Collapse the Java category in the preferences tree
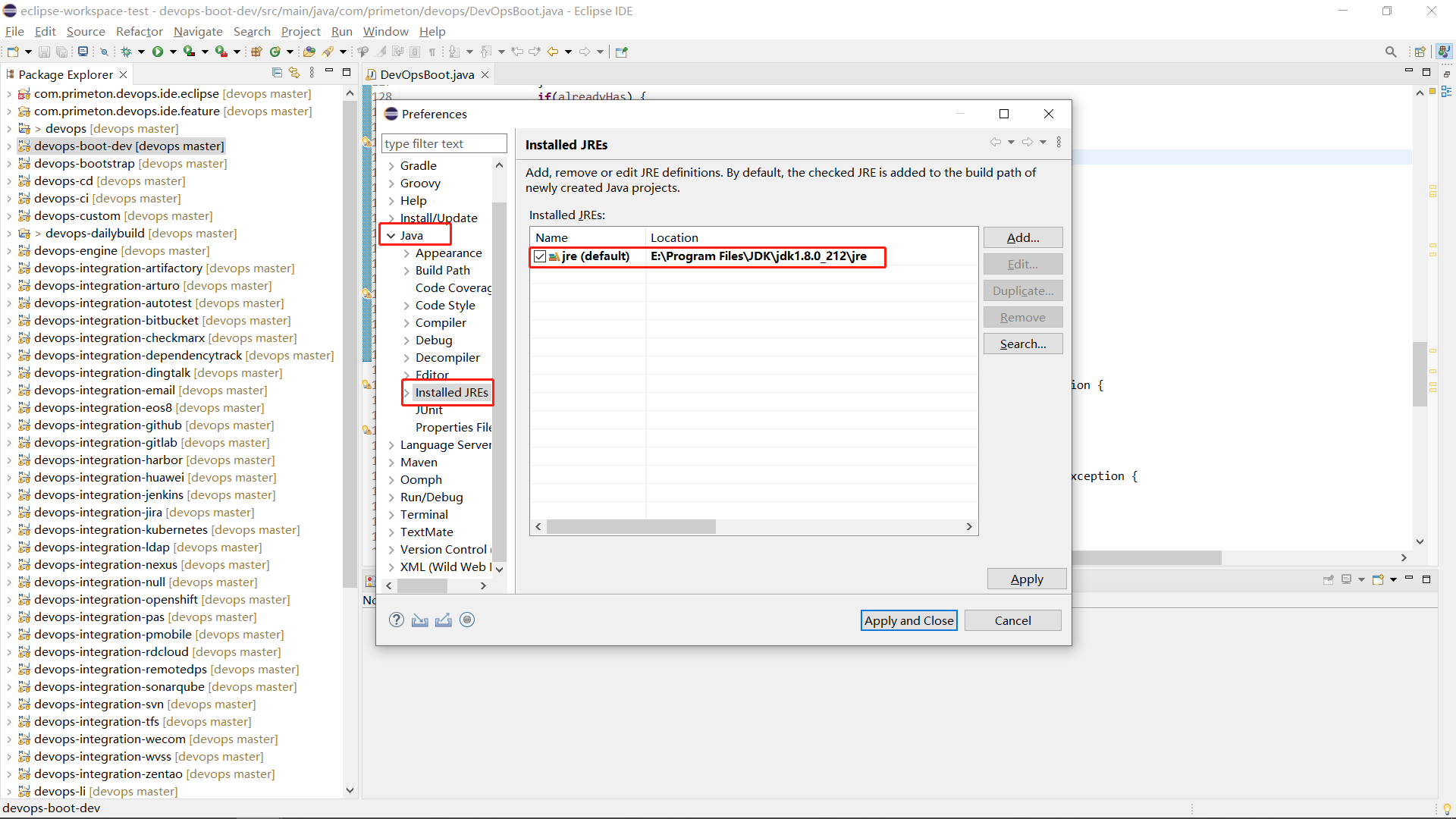 tap(391, 235)
